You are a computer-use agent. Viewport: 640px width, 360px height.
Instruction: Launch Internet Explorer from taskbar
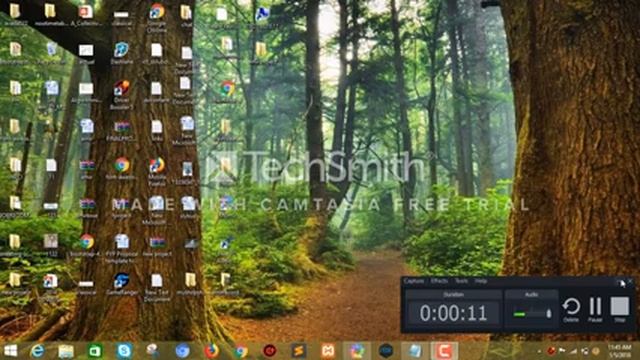pyautogui.click(x=38, y=351)
